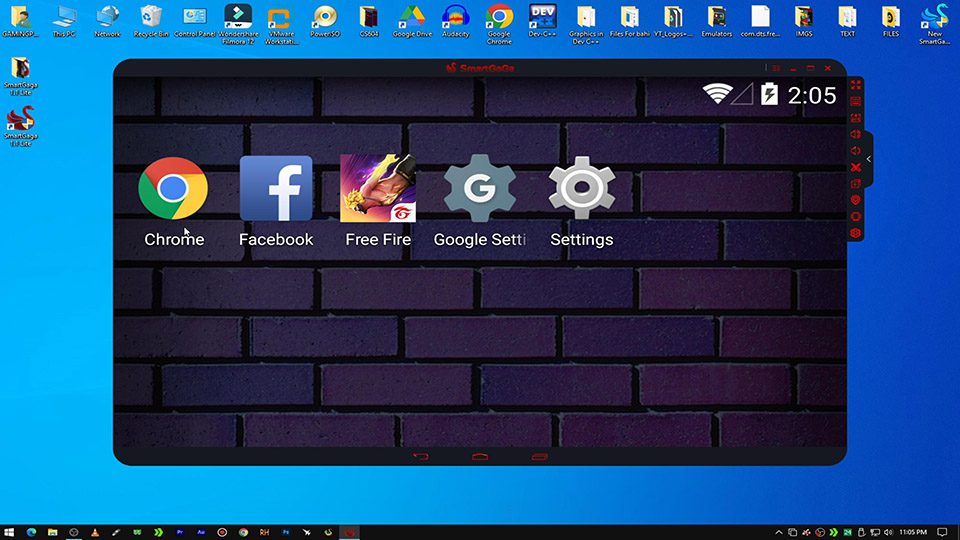Start the Free Fire game
Image resolution: width=960 pixels, height=540 pixels.
pos(378,189)
